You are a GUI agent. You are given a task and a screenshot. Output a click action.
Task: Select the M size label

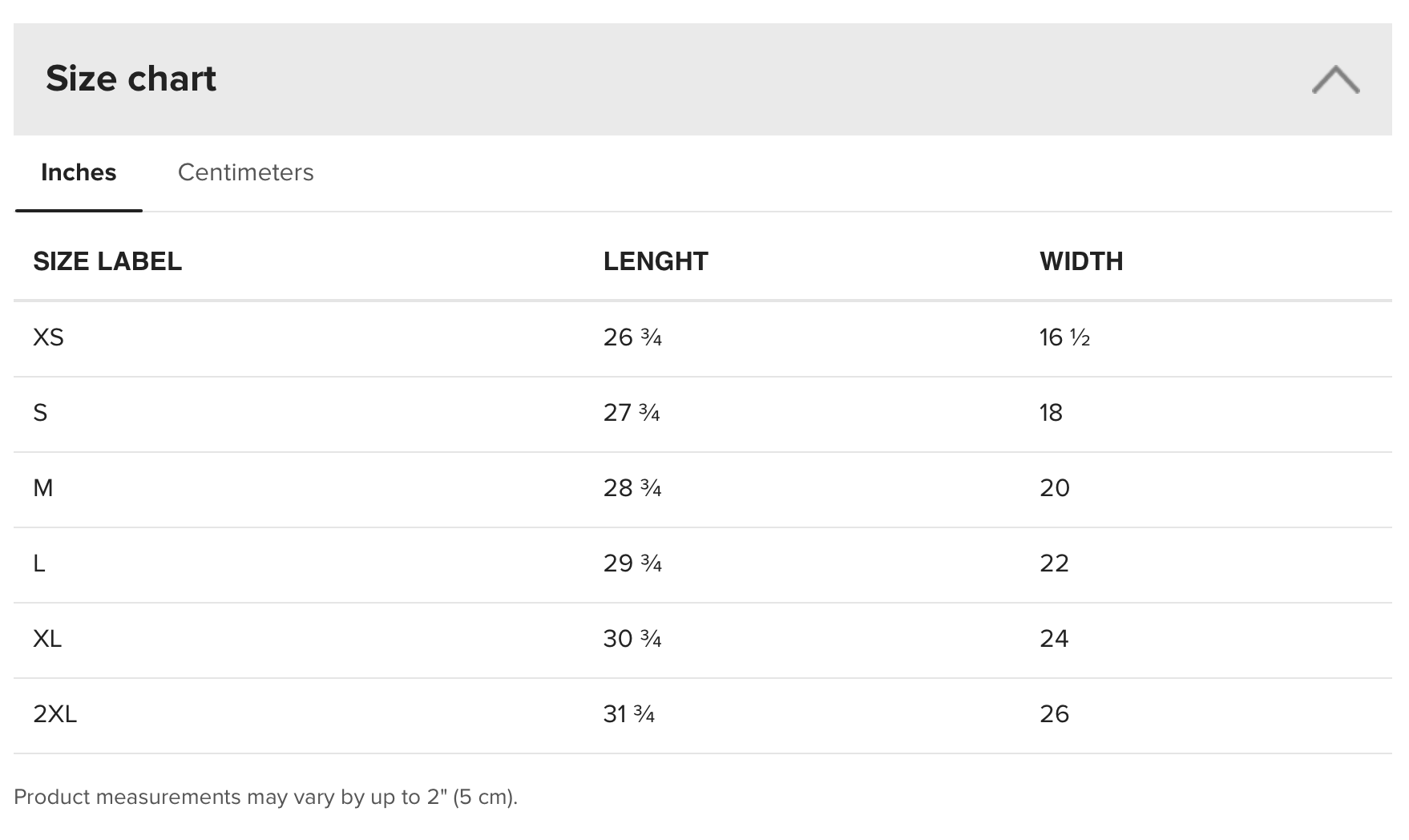[x=43, y=488]
